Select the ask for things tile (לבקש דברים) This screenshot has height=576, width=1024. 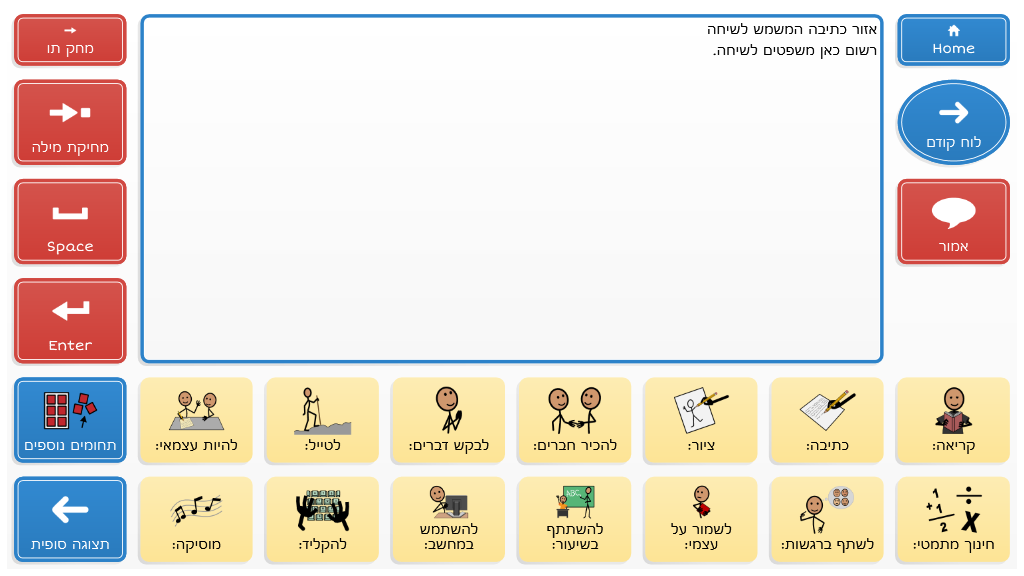(x=448, y=420)
